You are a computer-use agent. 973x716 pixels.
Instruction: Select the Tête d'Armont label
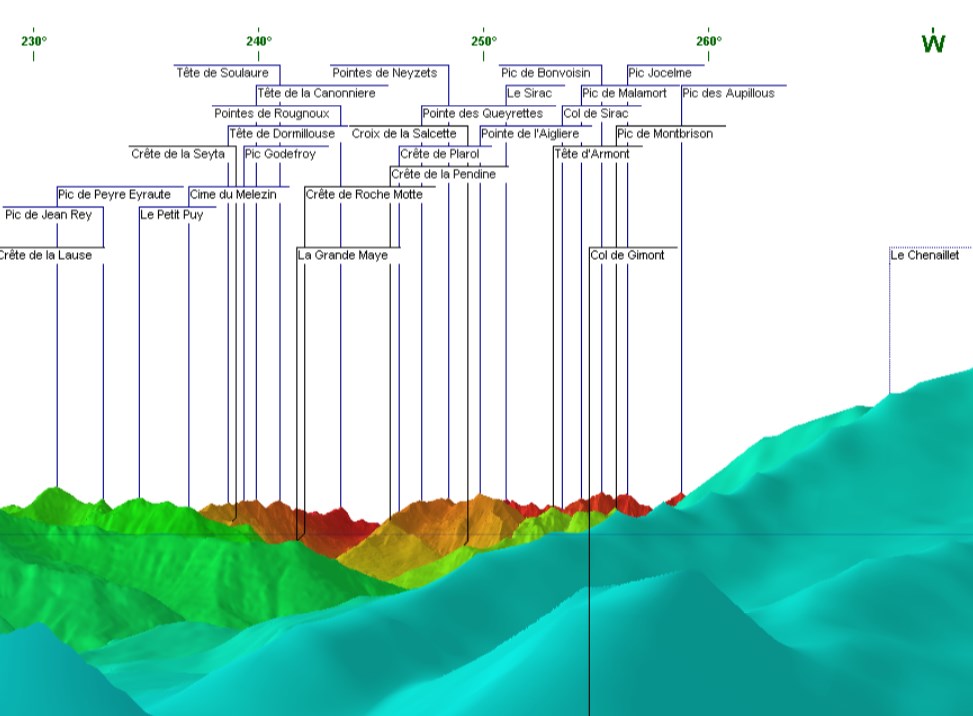click(x=592, y=154)
